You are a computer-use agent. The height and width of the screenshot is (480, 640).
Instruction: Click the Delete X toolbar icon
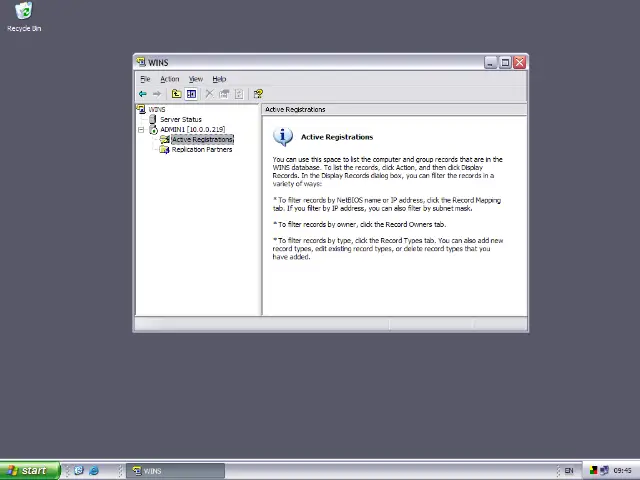click(x=209, y=94)
